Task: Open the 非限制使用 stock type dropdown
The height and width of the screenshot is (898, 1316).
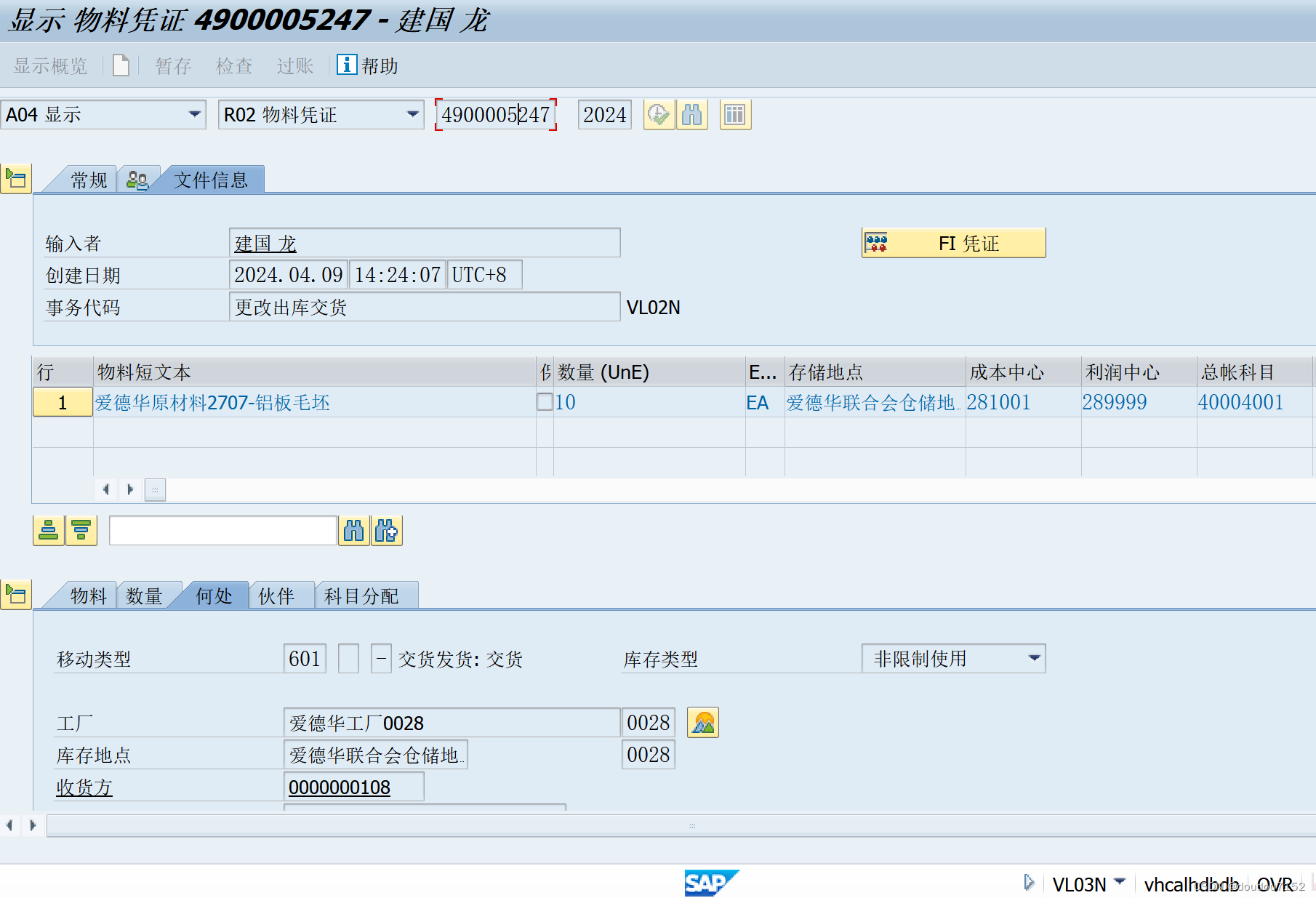Action: (1033, 658)
